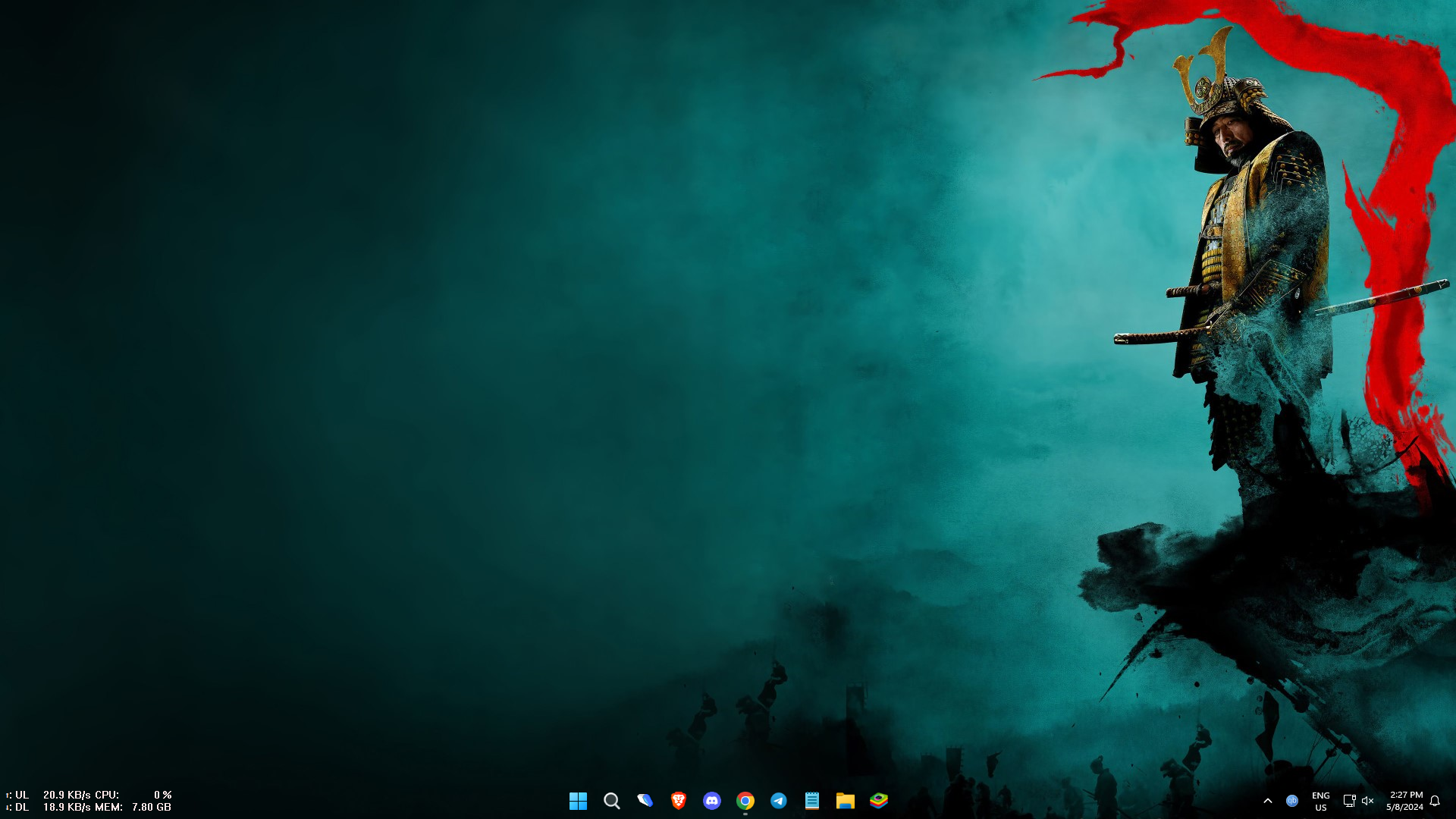
Task: Click the UL upload speed readout
Action: pyautogui.click(x=49, y=795)
